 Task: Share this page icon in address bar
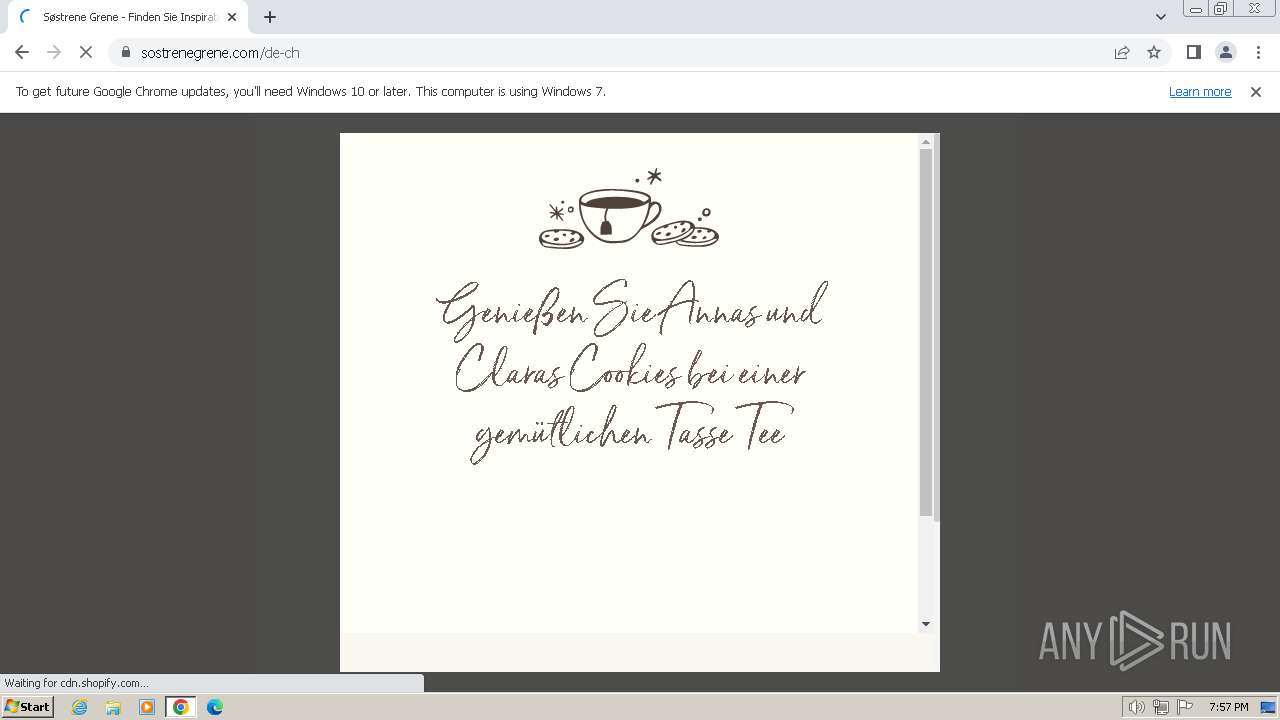[x=1122, y=52]
